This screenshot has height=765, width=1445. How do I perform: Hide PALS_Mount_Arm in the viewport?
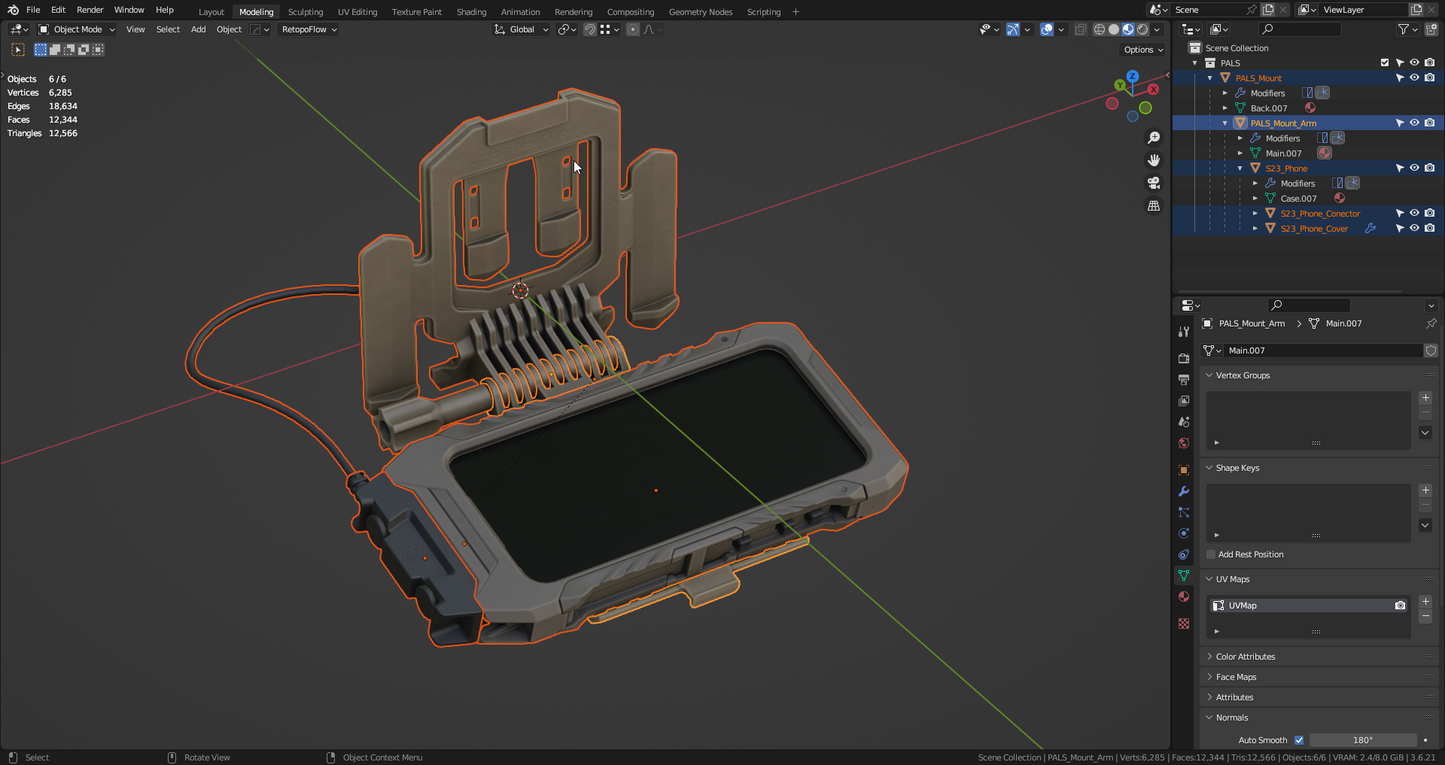pyautogui.click(x=1414, y=123)
